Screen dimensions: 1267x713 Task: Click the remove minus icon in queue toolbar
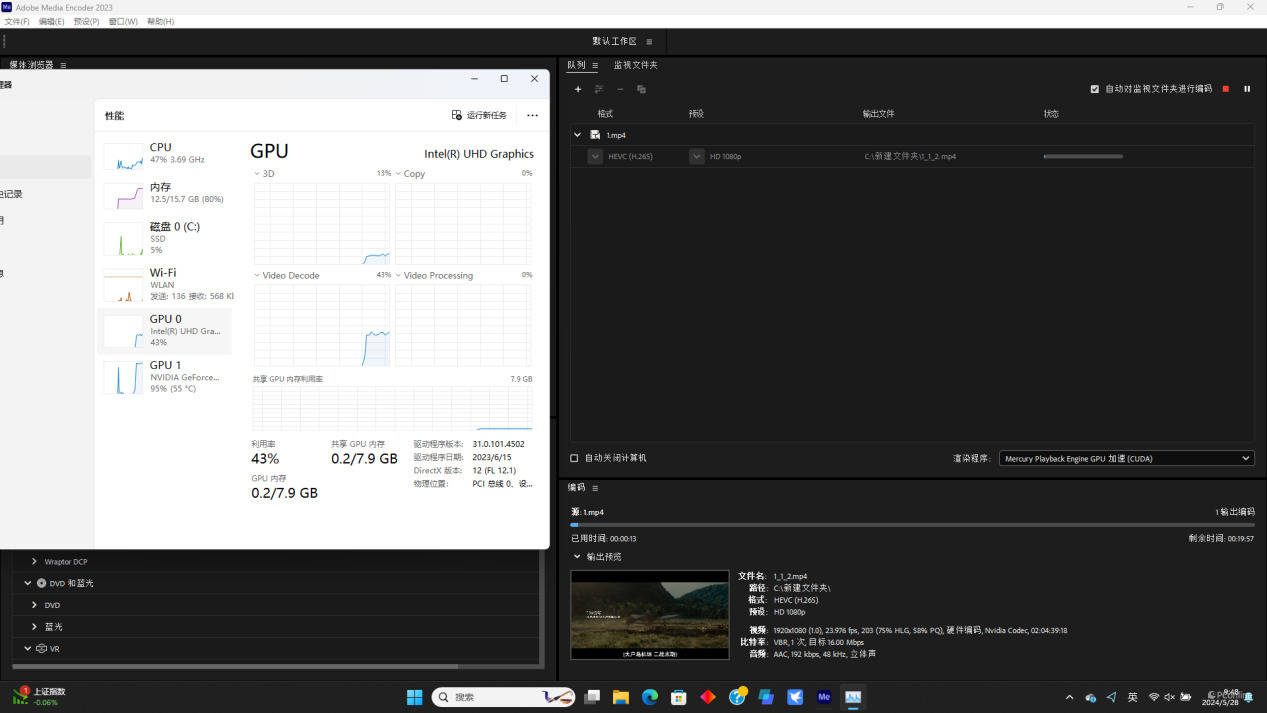click(x=620, y=89)
